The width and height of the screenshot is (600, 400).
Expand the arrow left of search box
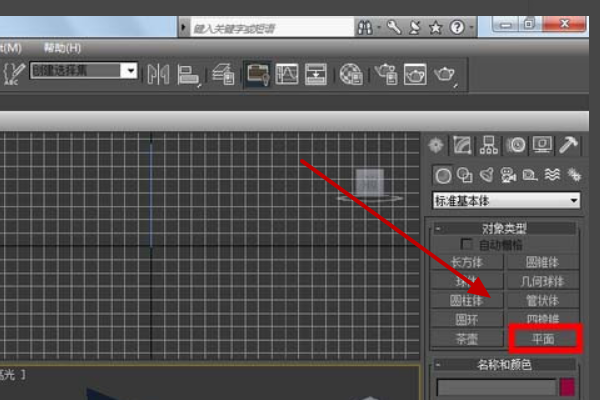pyautogui.click(x=183, y=27)
